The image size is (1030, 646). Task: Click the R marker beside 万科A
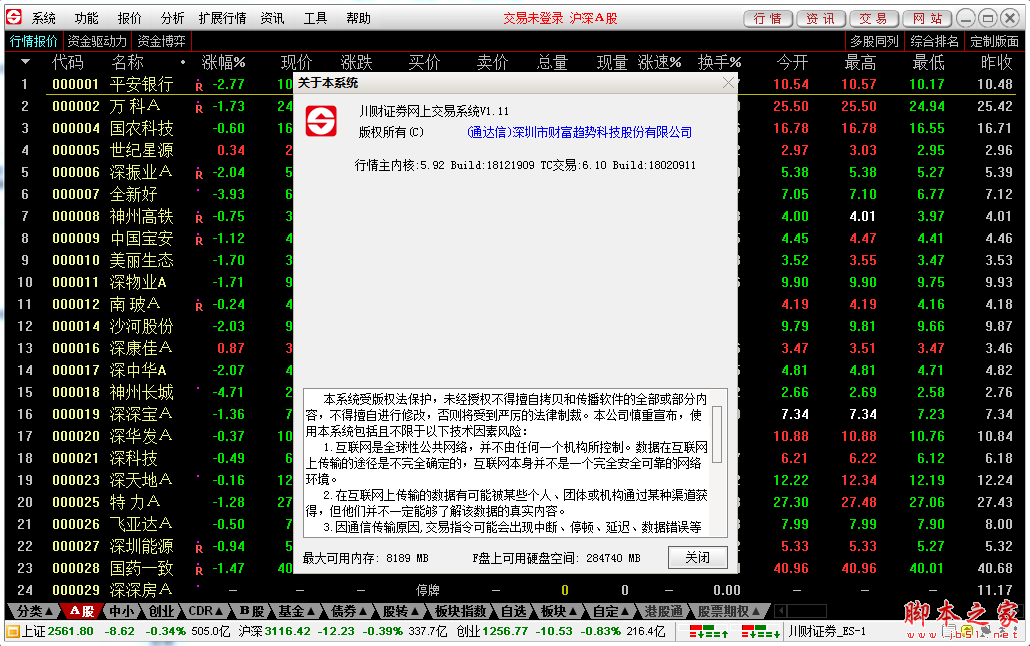tap(199, 108)
